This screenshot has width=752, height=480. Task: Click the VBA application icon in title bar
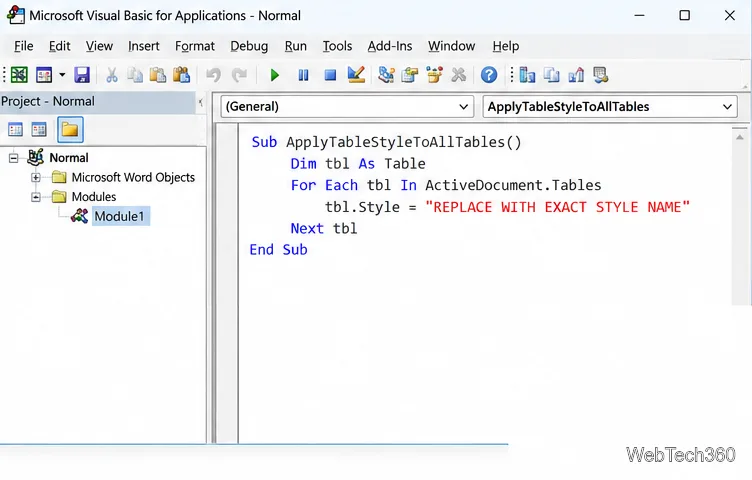tap(15, 15)
